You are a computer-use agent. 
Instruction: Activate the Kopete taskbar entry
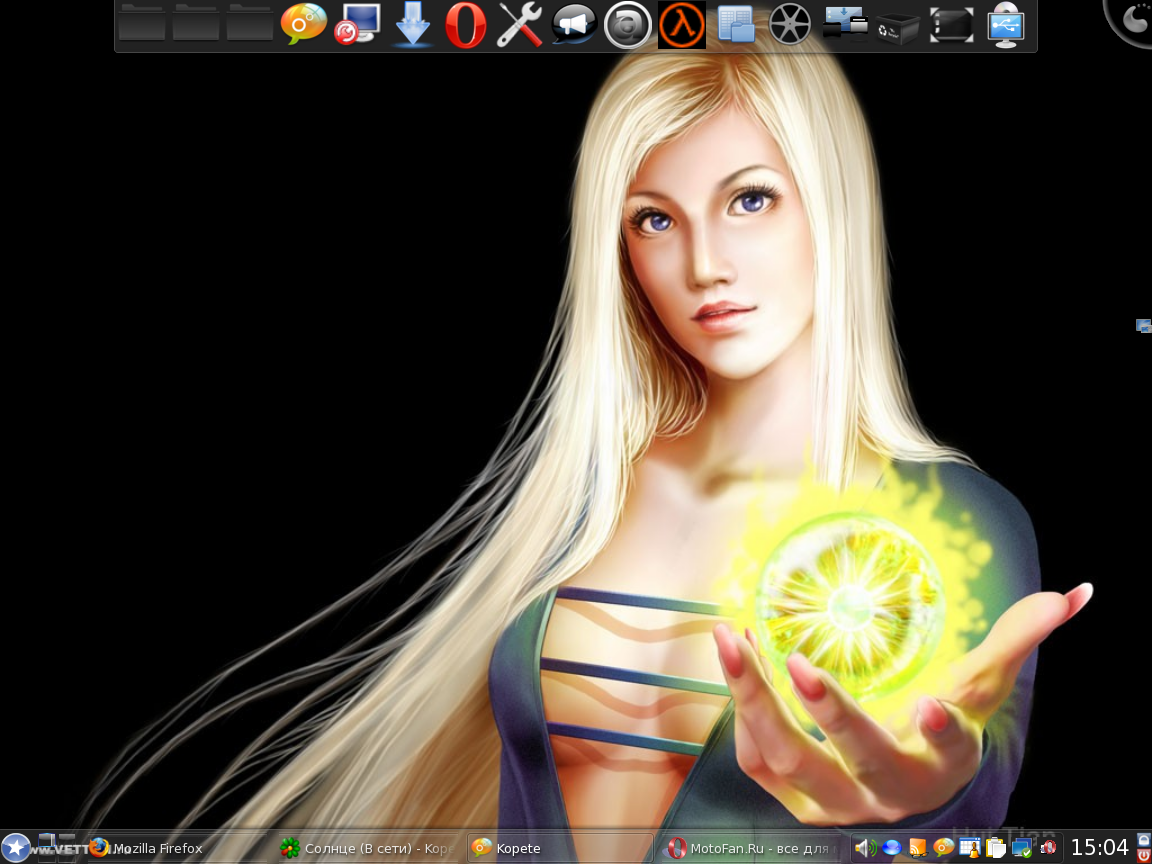pyautogui.click(x=560, y=849)
